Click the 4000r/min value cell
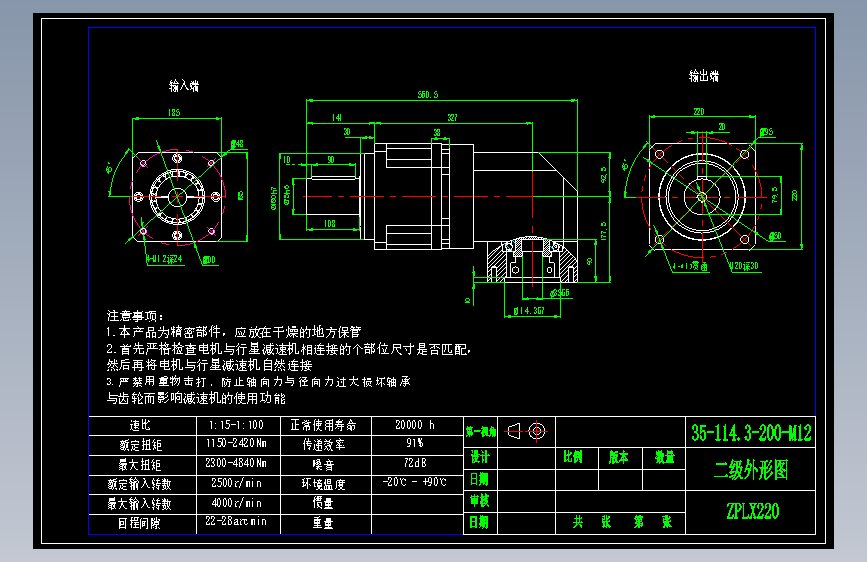The width and height of the screenshot is (867, 562). pos(238,504)
